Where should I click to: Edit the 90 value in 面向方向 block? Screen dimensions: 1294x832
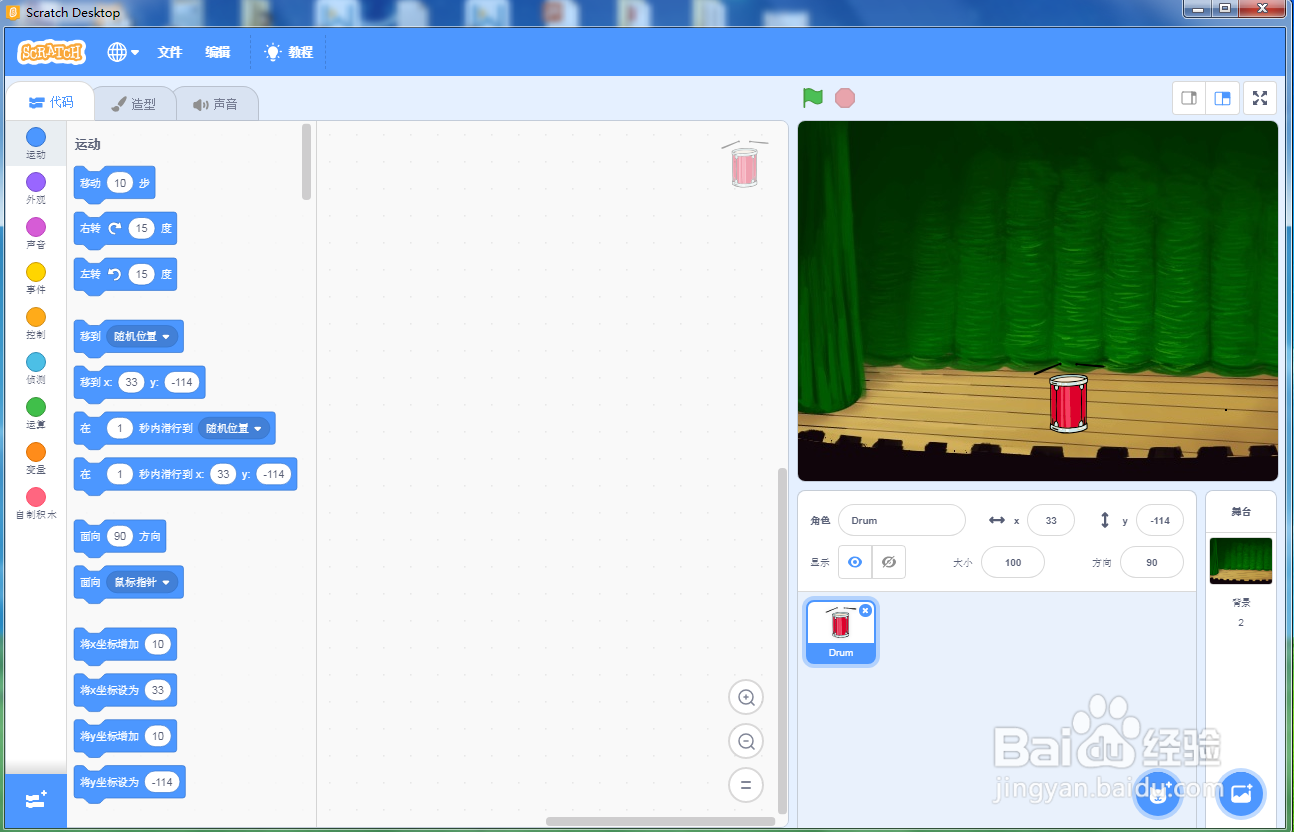[120, 536]
